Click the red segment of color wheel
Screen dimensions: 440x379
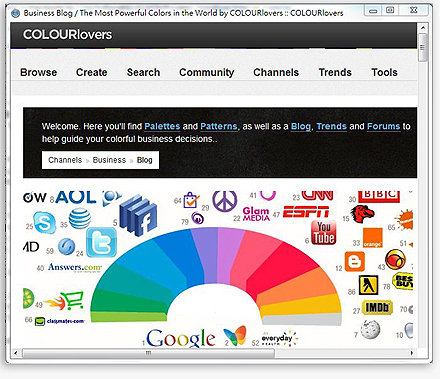pos(283,269)
